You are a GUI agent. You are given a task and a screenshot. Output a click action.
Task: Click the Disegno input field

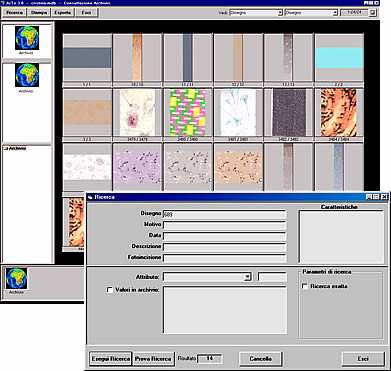(224, 214)
